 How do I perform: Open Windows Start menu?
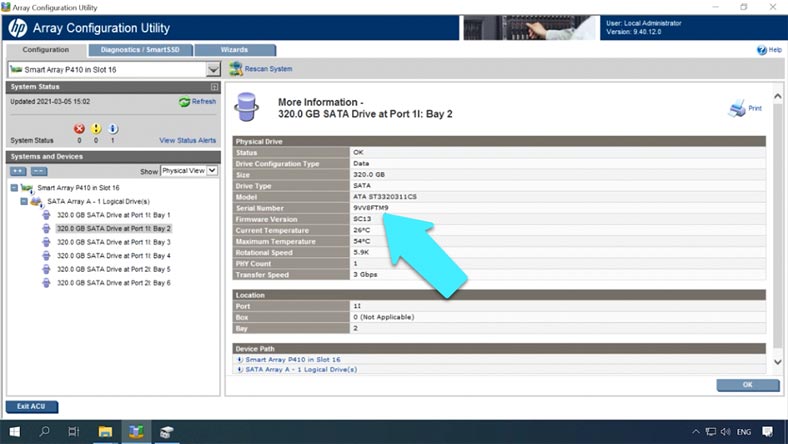15,431
